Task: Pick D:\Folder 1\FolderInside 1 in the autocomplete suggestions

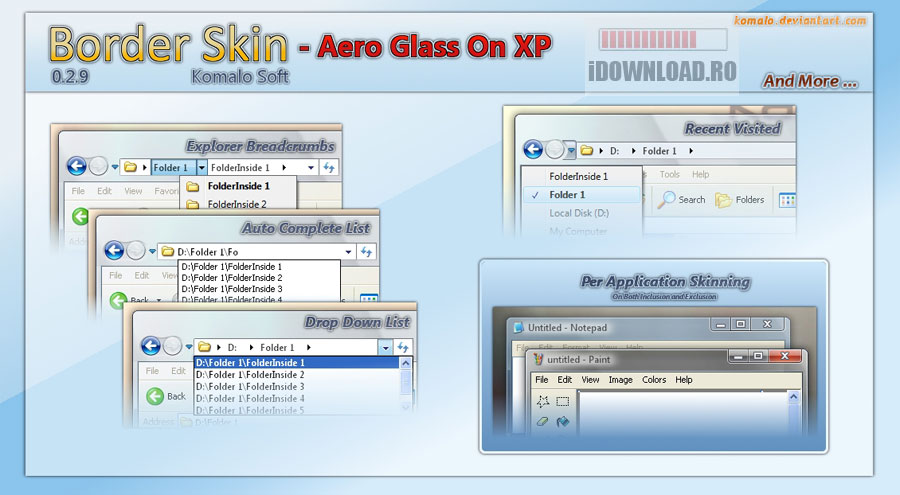Action: pyautogui.click(x=232, y=267)
